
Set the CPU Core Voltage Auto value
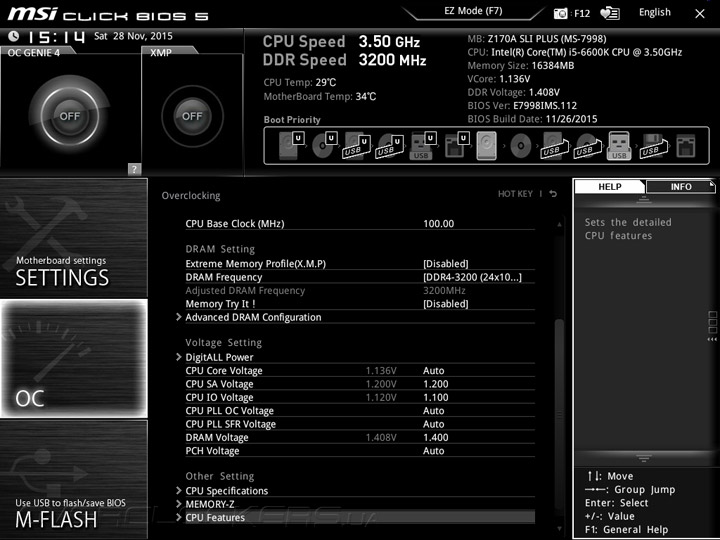click(x=433, y=371)
